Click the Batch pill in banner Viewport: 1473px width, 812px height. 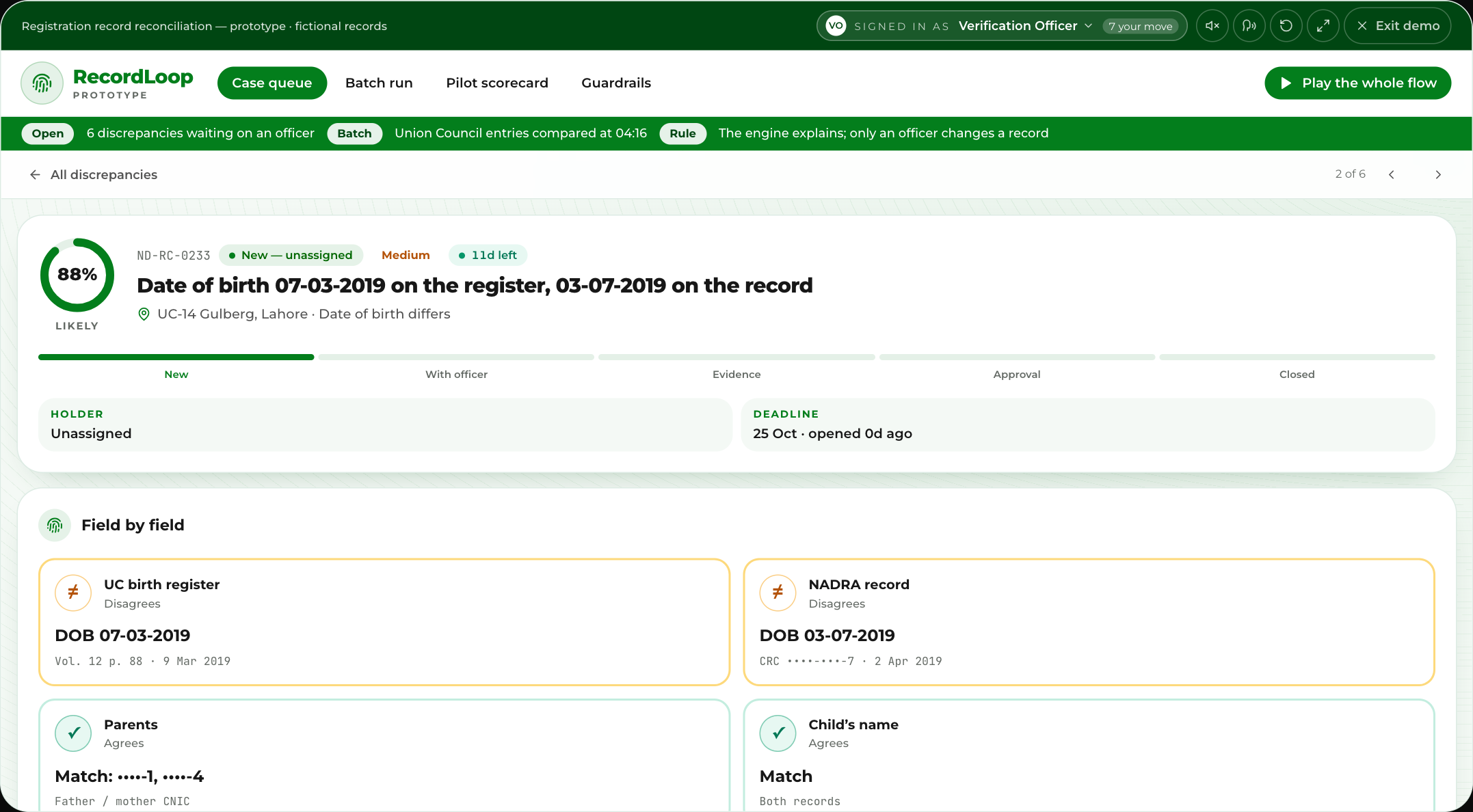point(354,133)
